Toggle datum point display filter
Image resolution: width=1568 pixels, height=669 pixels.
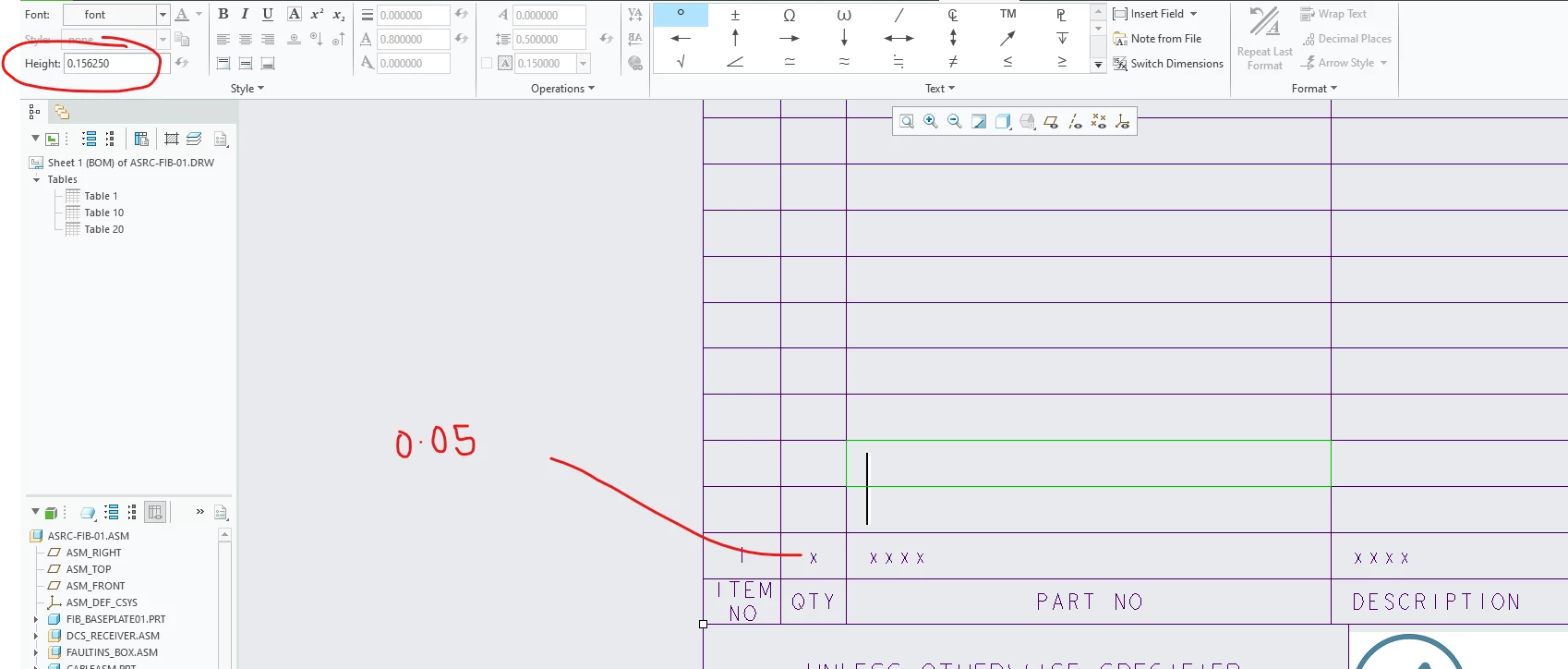(x=1099, y=121)
